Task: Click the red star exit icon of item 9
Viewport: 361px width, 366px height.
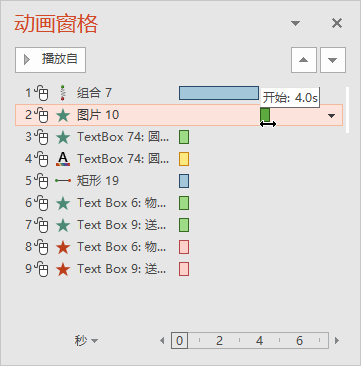Action: coord(63,269)
